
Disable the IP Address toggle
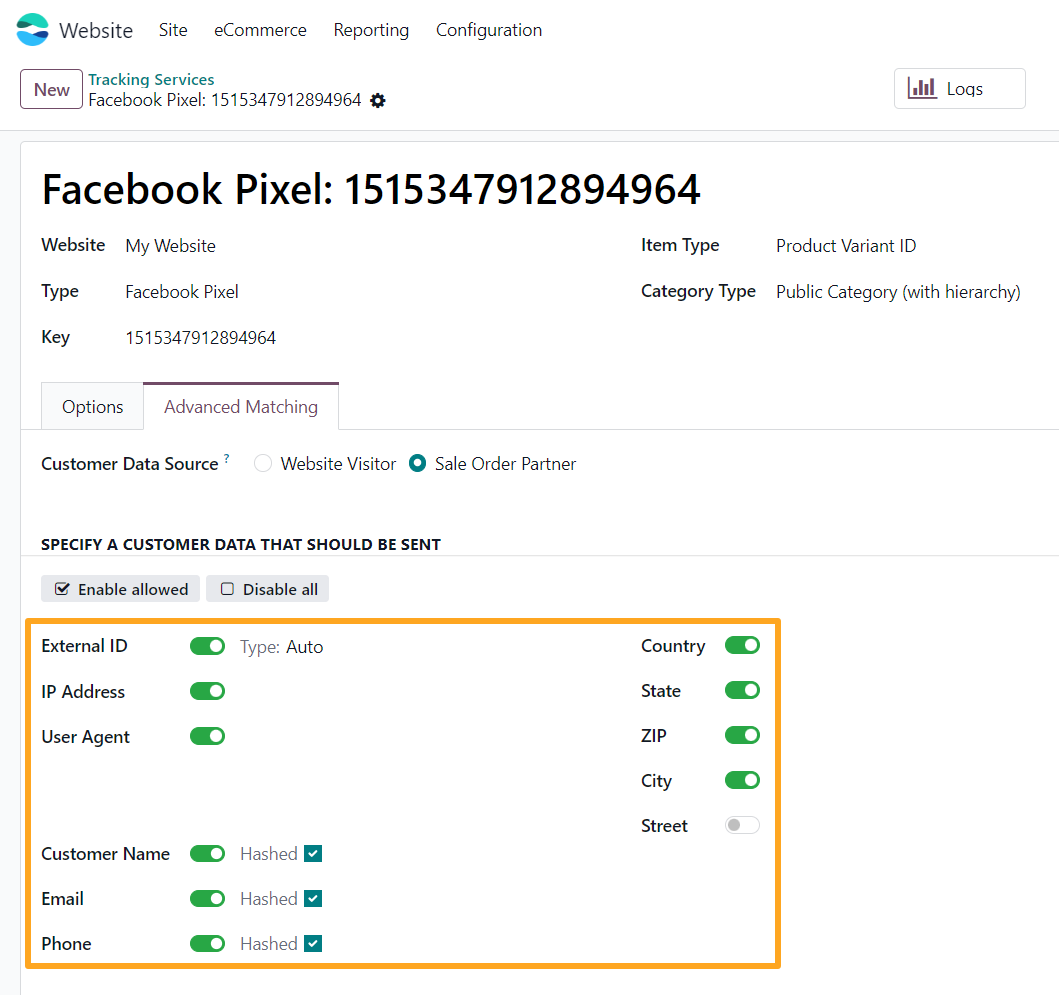[207, 691]
